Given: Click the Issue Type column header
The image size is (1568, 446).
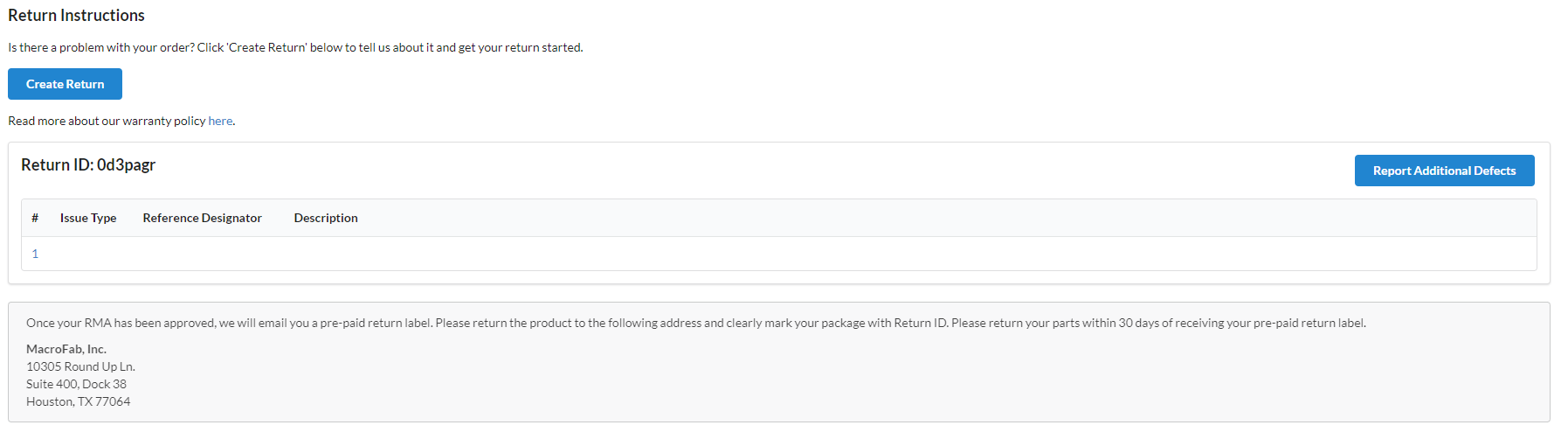Looking at the screenshot, I should click(x=88, y=218).
